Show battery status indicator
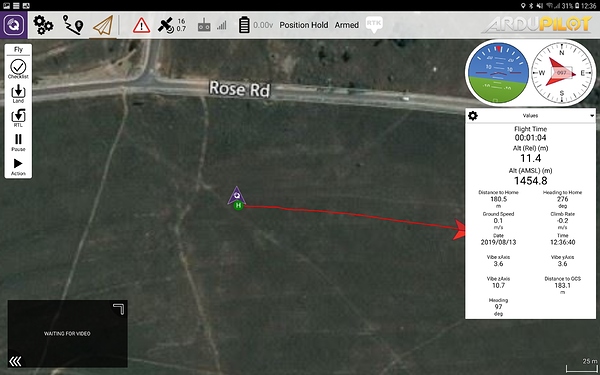600x375 pixels. click(256, 25)
